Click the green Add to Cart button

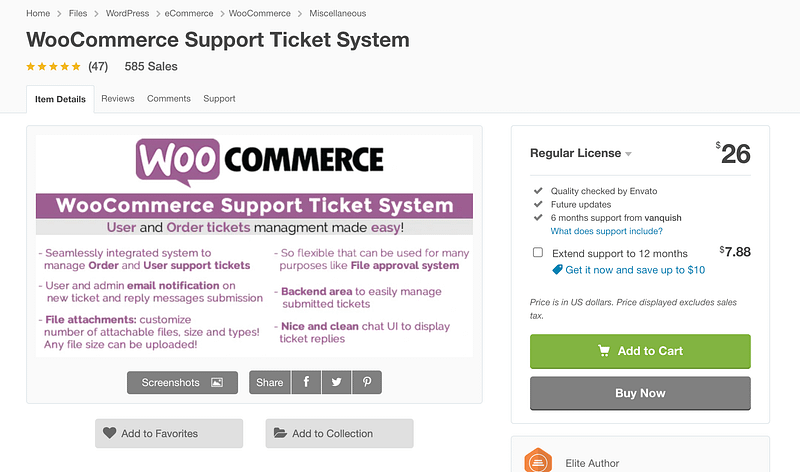click(x=640, y=351)
